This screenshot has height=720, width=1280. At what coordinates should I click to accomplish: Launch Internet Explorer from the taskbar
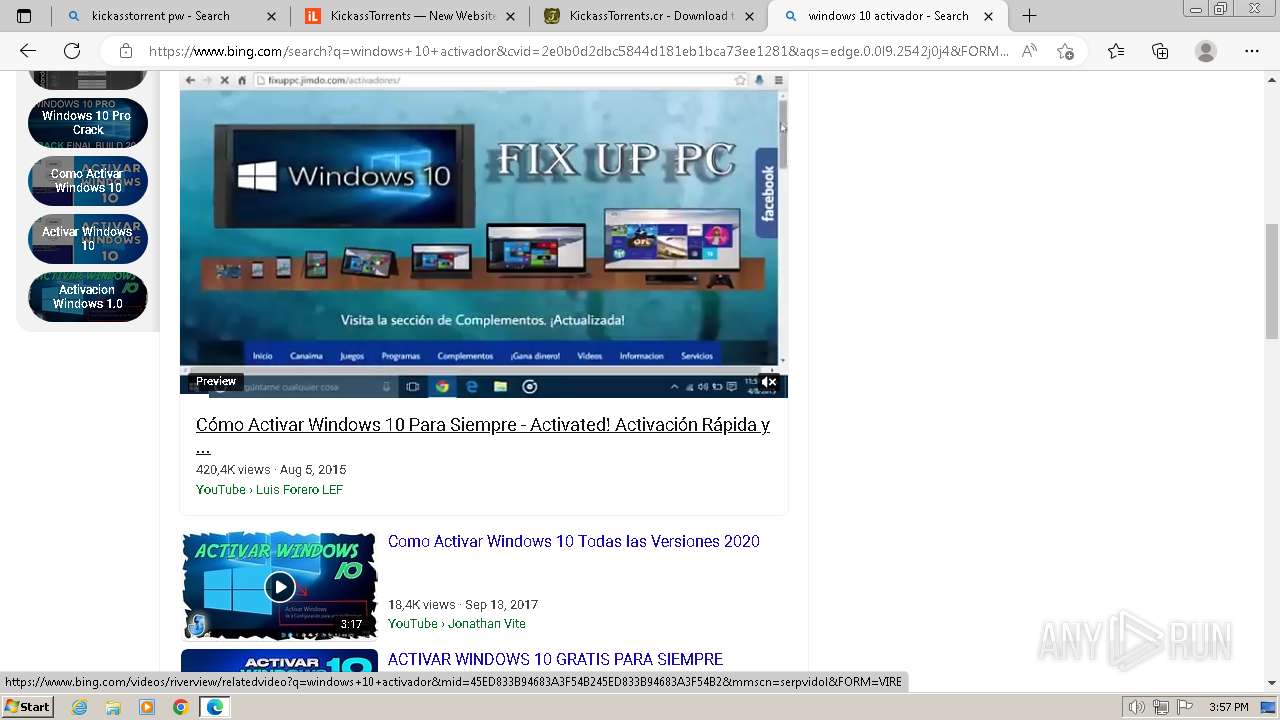point(79,707)
